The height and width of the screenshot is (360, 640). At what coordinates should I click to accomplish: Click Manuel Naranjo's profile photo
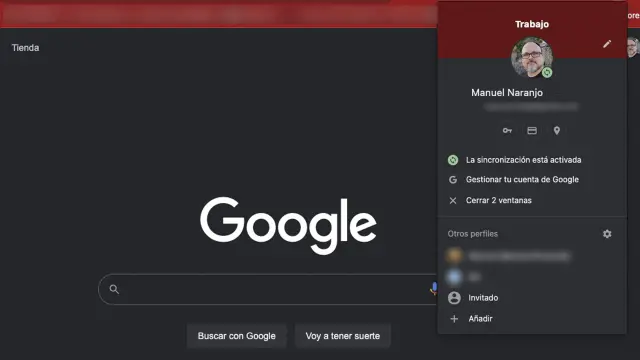[532, 58]
